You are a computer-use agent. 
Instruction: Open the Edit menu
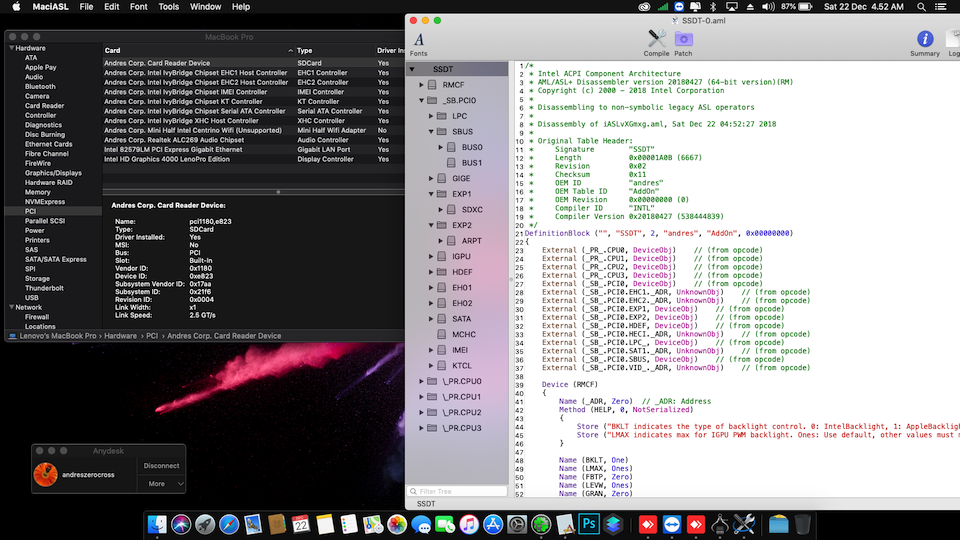[111, 7]
